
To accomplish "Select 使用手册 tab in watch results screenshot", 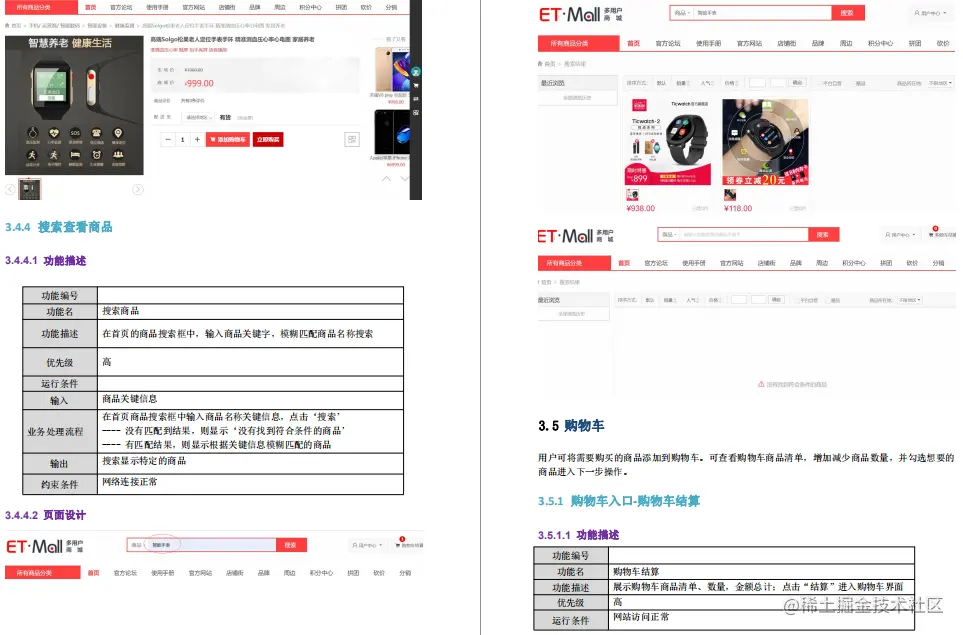I will pos(709,44).
